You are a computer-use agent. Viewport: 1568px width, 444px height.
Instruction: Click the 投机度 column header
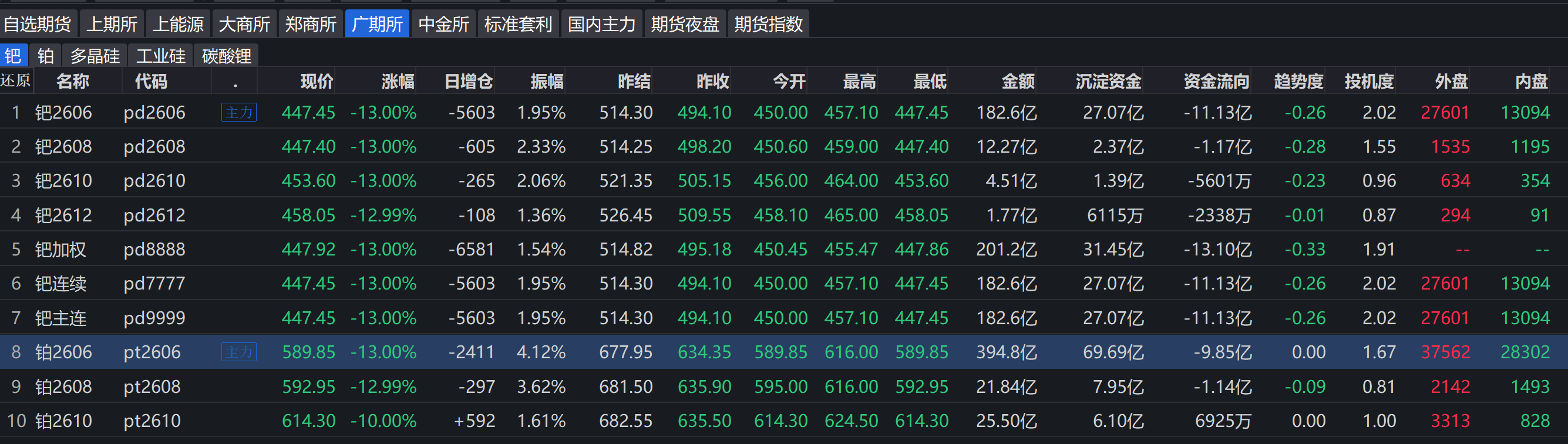click(1368, 81)
